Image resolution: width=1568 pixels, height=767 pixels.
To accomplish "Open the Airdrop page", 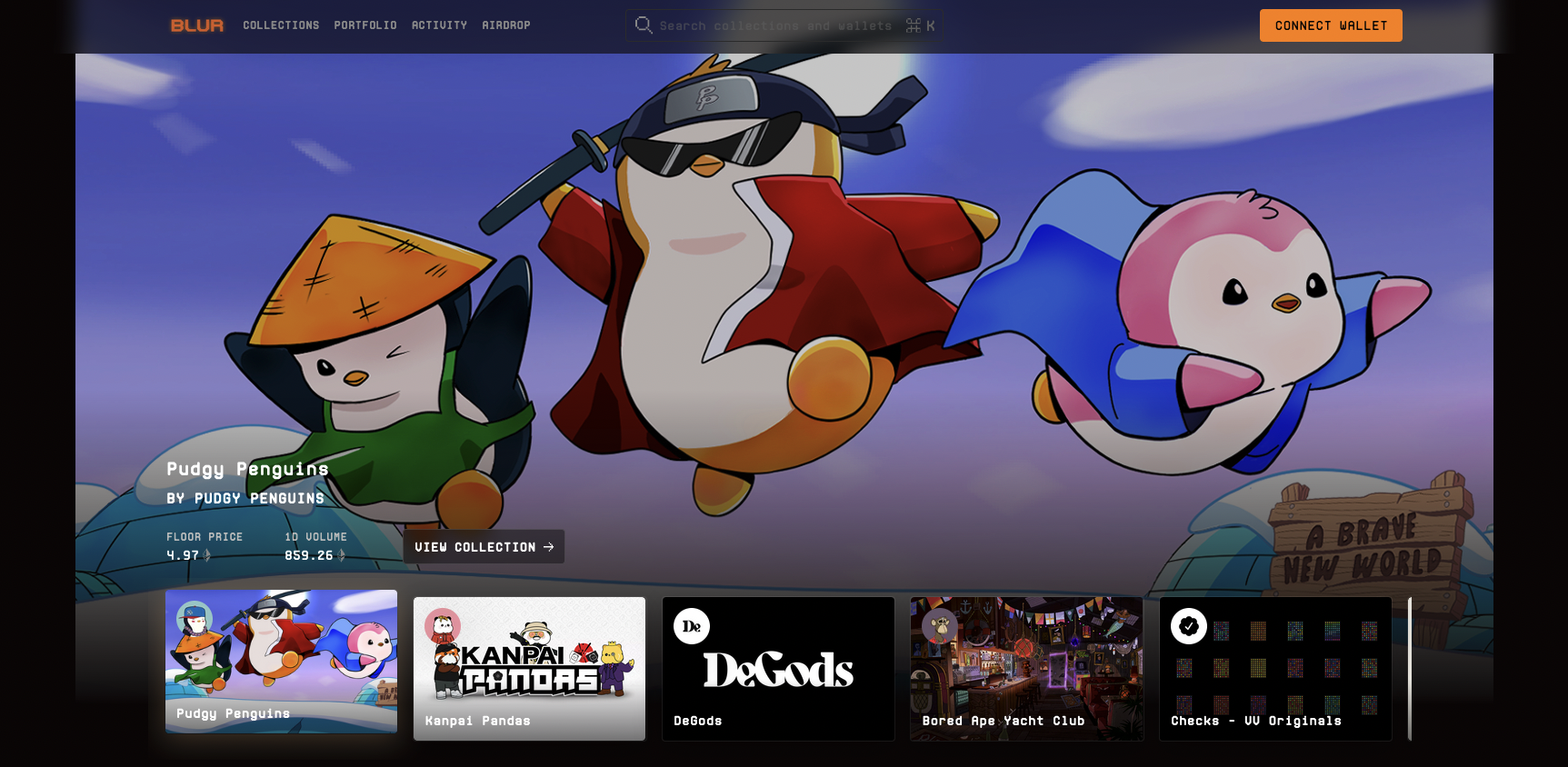I will tap(506, 25).
